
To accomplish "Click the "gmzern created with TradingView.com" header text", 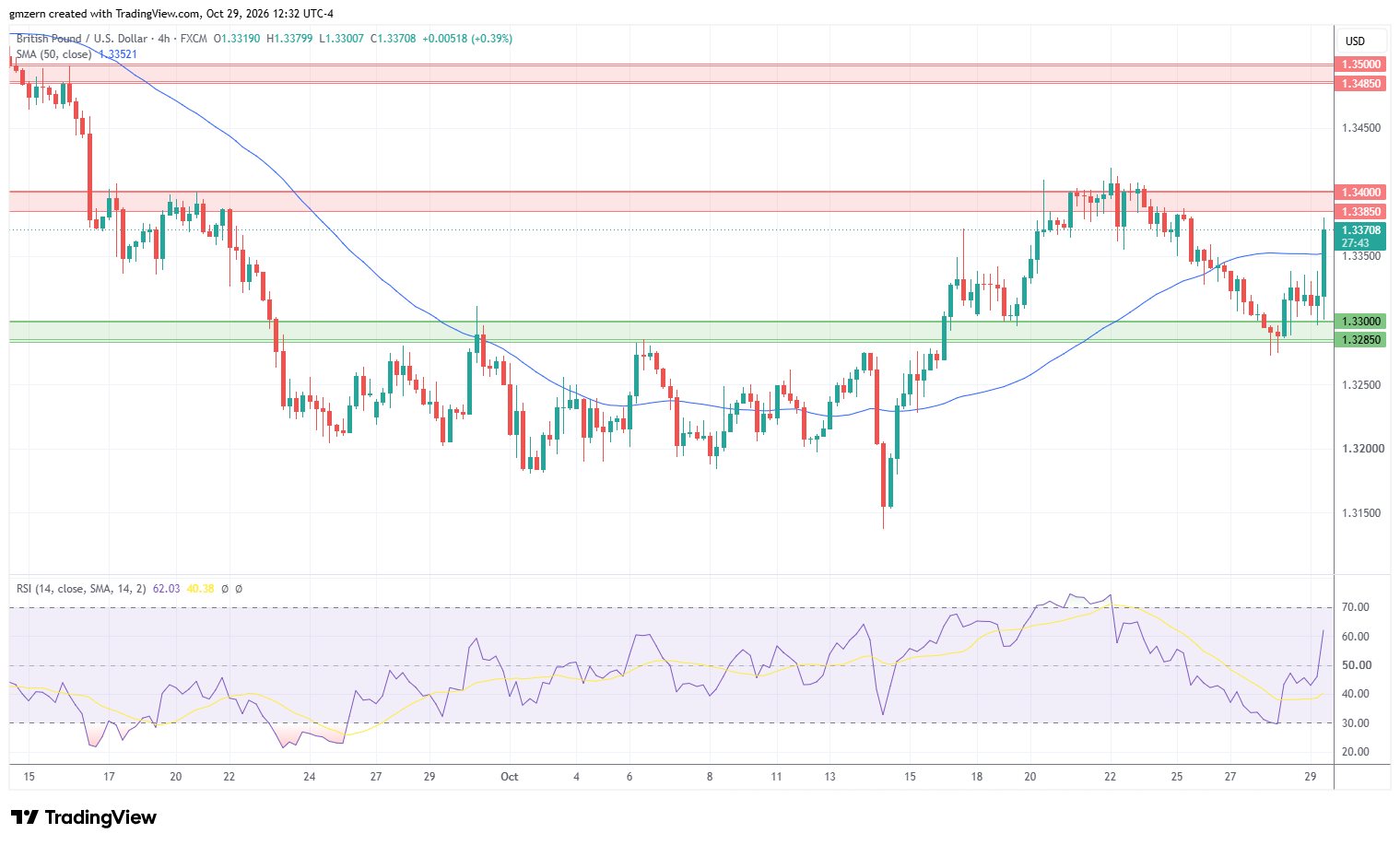I will 104,14.
